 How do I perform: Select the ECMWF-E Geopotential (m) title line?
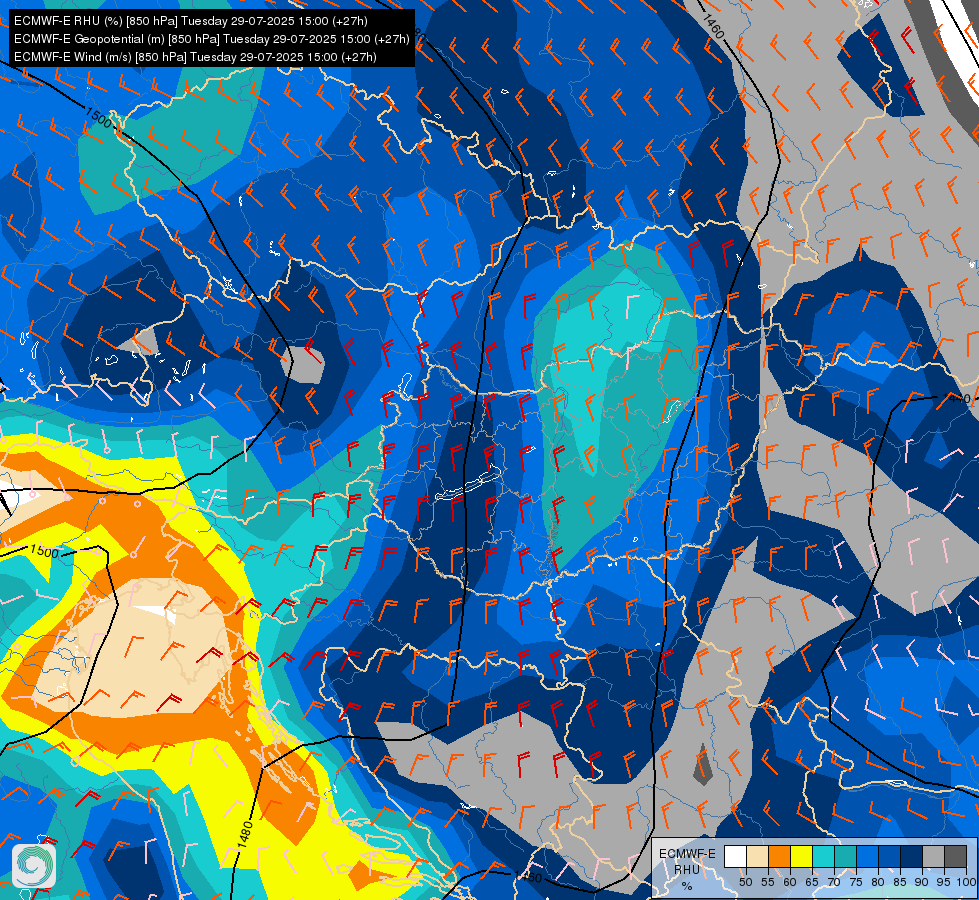pos(212,39)
